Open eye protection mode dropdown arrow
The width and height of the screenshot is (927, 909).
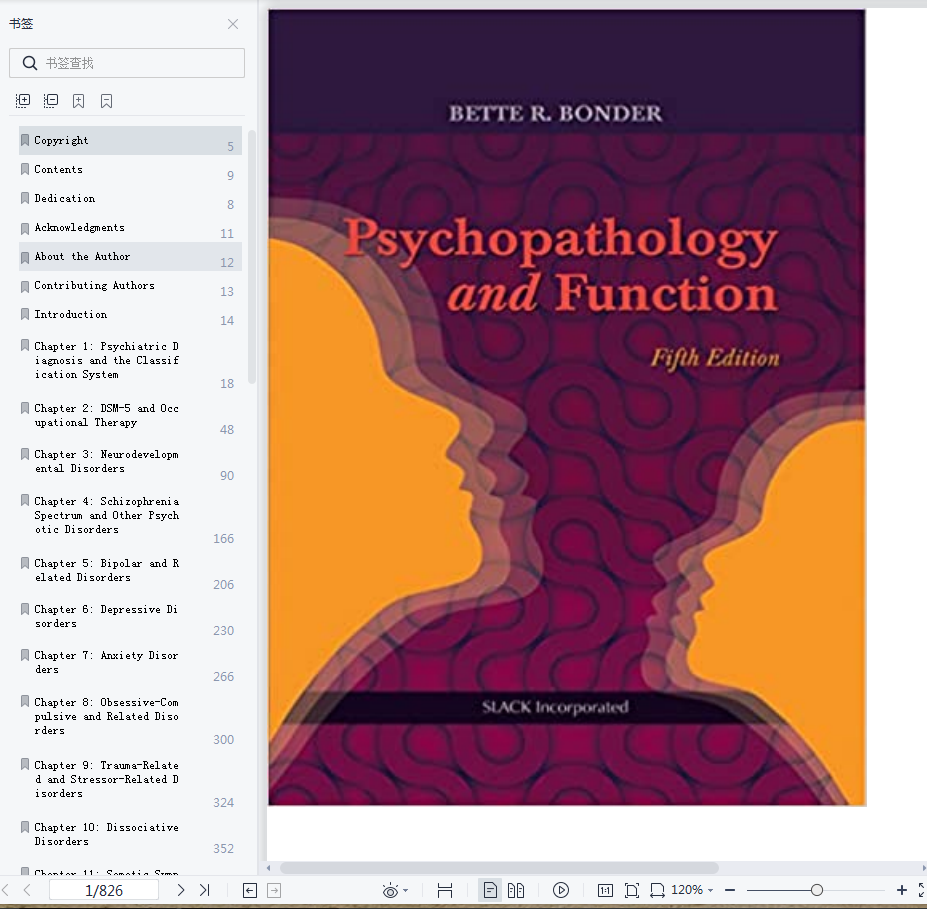(406, 891)
